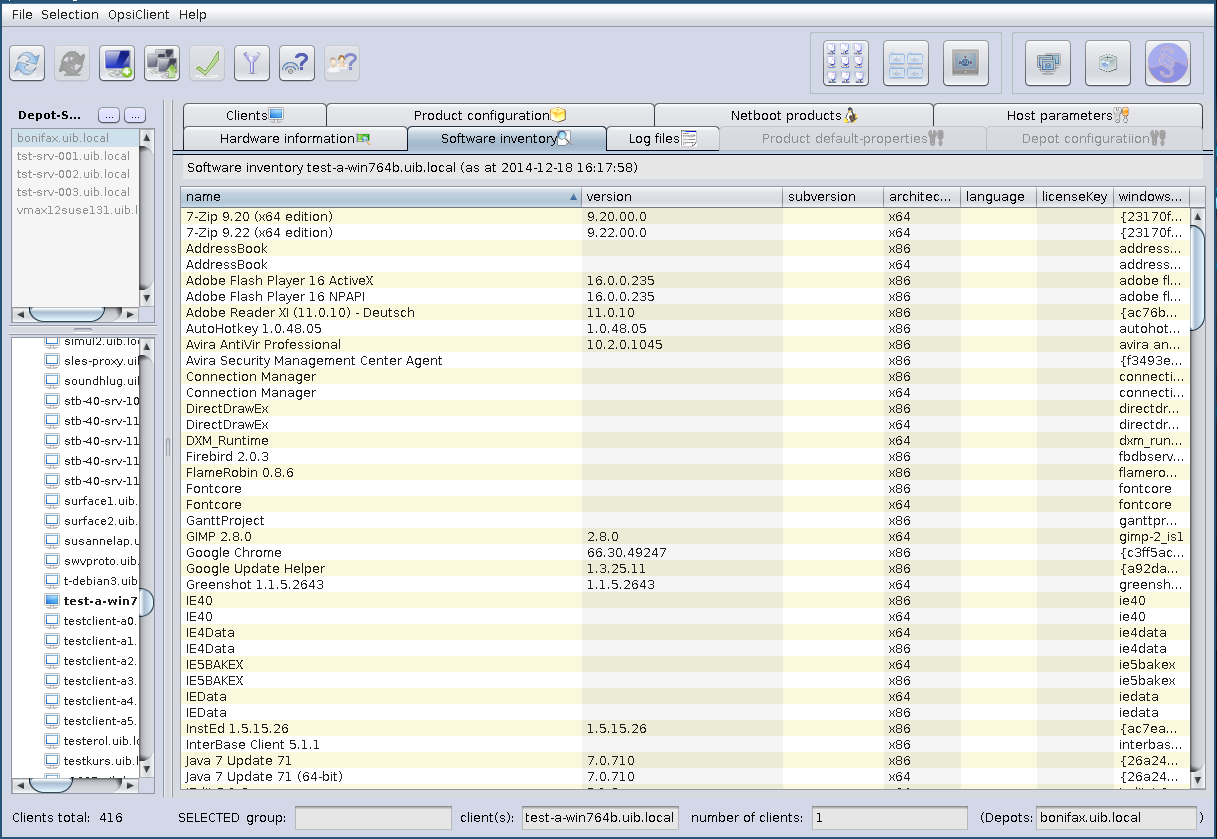Select the server configuration icon
Viewport: 1217px width, 839px height.
(965, 63)
